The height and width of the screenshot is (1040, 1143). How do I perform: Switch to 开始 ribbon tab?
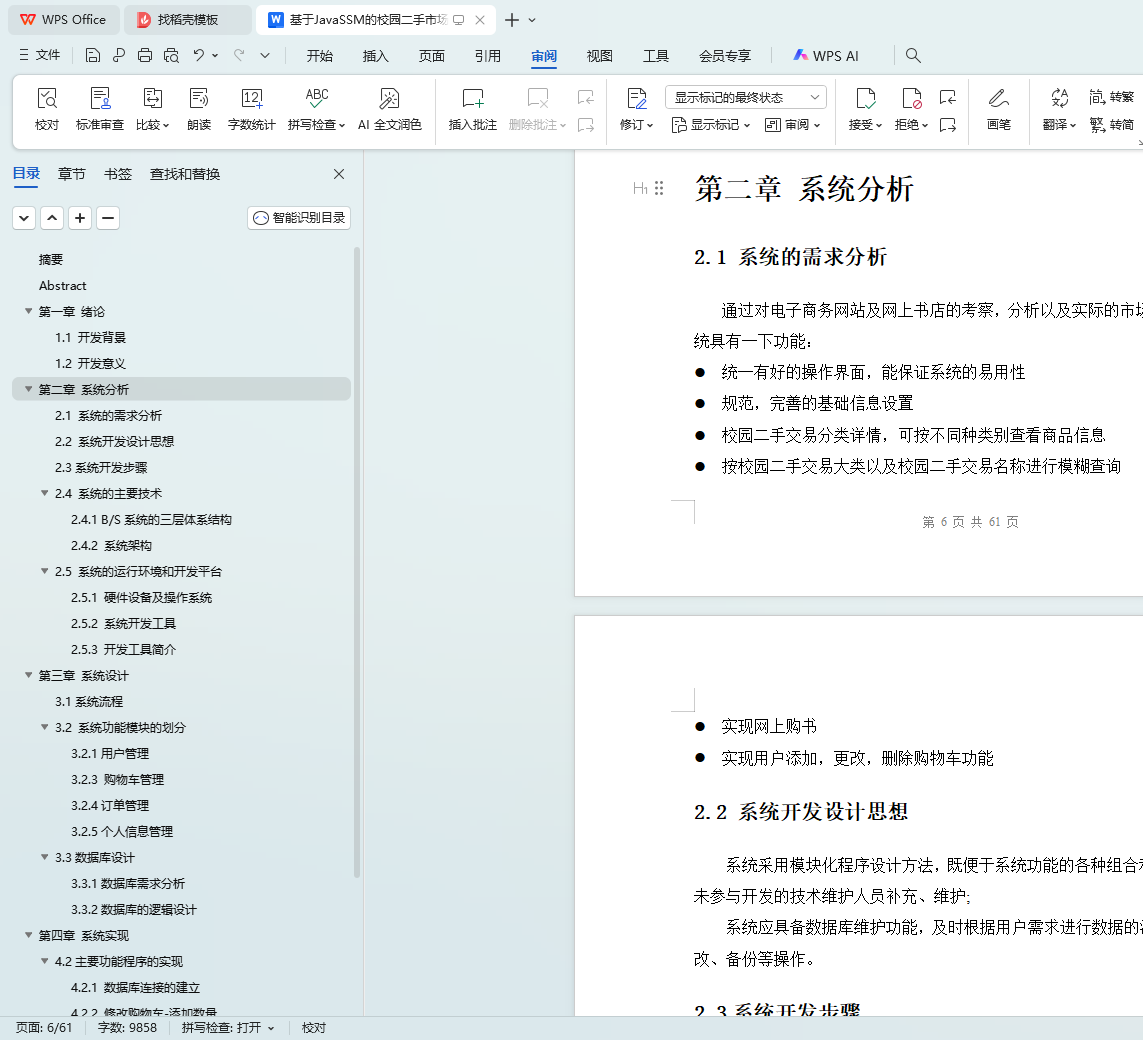(319, 55)
